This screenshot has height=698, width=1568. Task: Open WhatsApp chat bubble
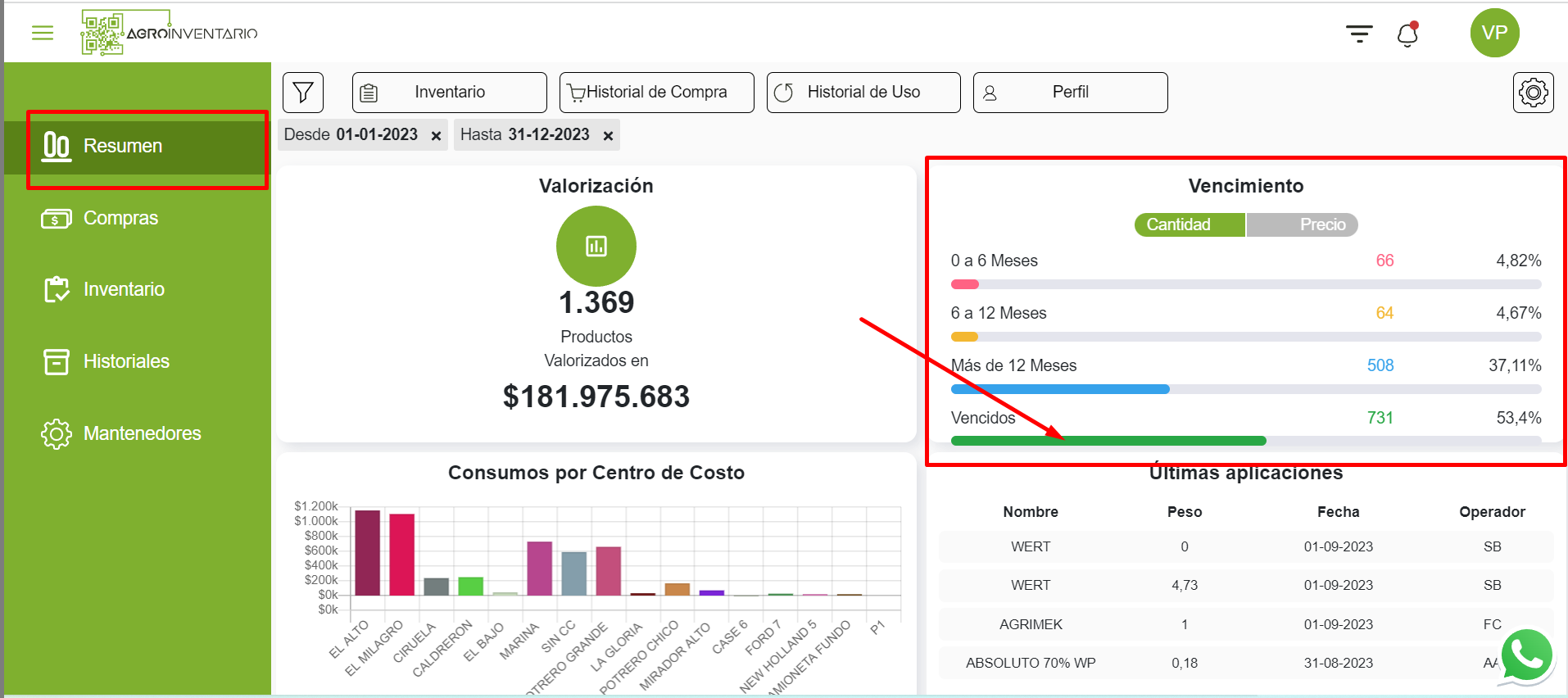1526,656
